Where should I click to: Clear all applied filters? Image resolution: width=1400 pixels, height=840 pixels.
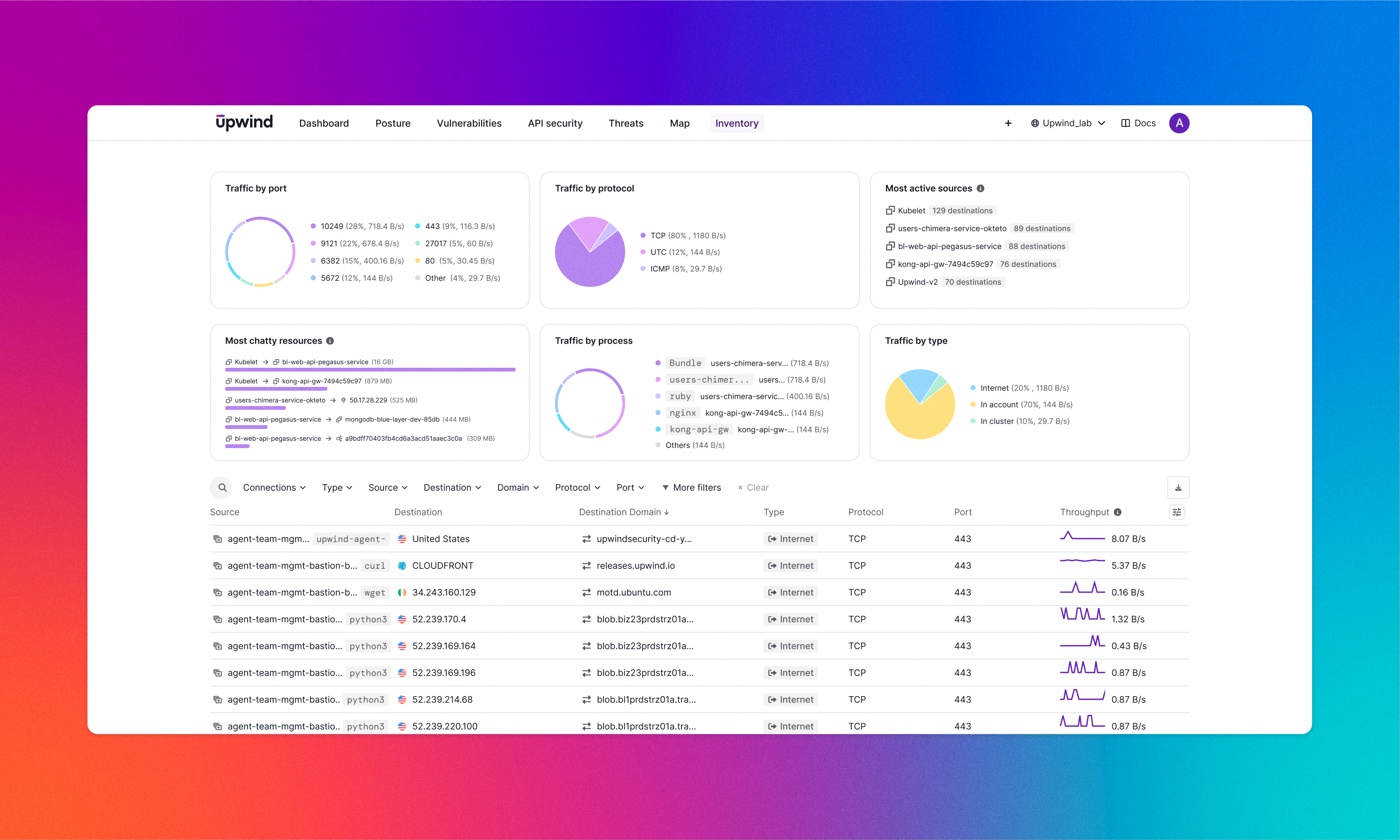[x=753, y=488]
